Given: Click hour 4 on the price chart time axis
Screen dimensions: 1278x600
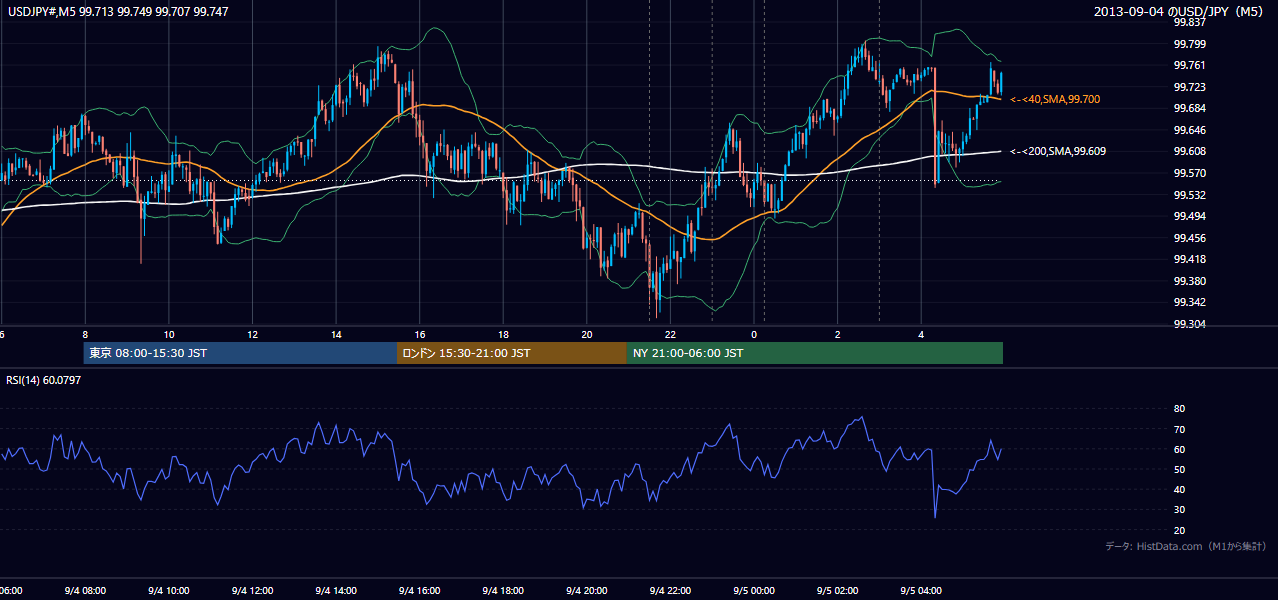Looking at the screenshot, I should tap(921, 335).
